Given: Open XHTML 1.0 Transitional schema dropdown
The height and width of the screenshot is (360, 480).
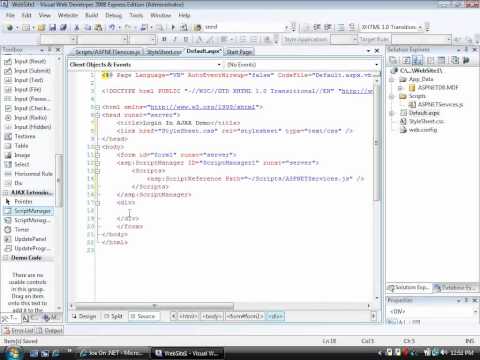Looking at the screenshot, I should [x=420, y=27].
